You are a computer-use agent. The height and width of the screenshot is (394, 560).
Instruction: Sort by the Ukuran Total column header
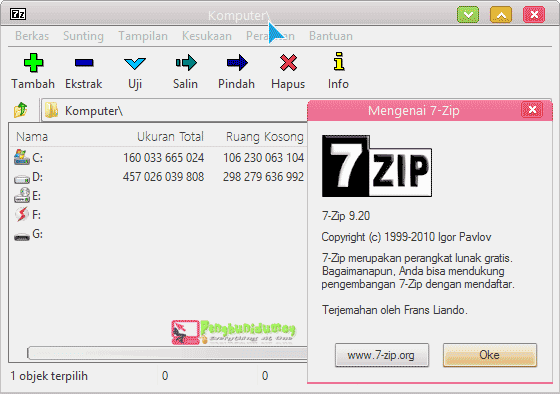(x=170, y=137)
